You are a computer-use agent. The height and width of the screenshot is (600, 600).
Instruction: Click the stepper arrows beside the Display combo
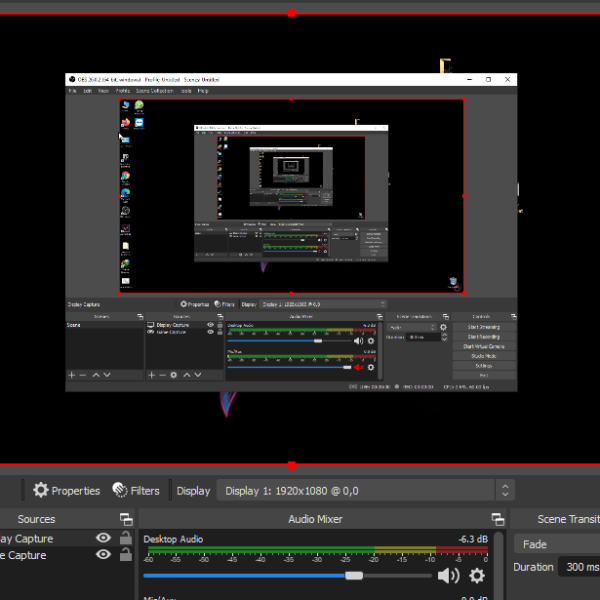[505, 490]
